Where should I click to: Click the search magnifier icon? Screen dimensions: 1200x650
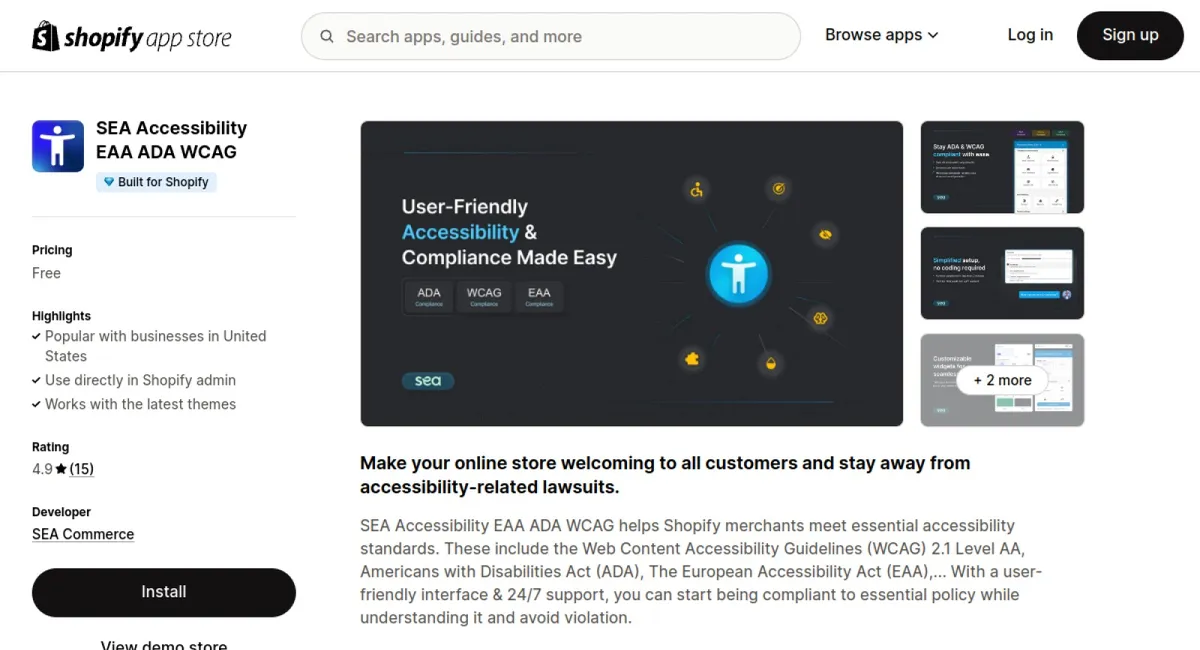coord(327,37)
